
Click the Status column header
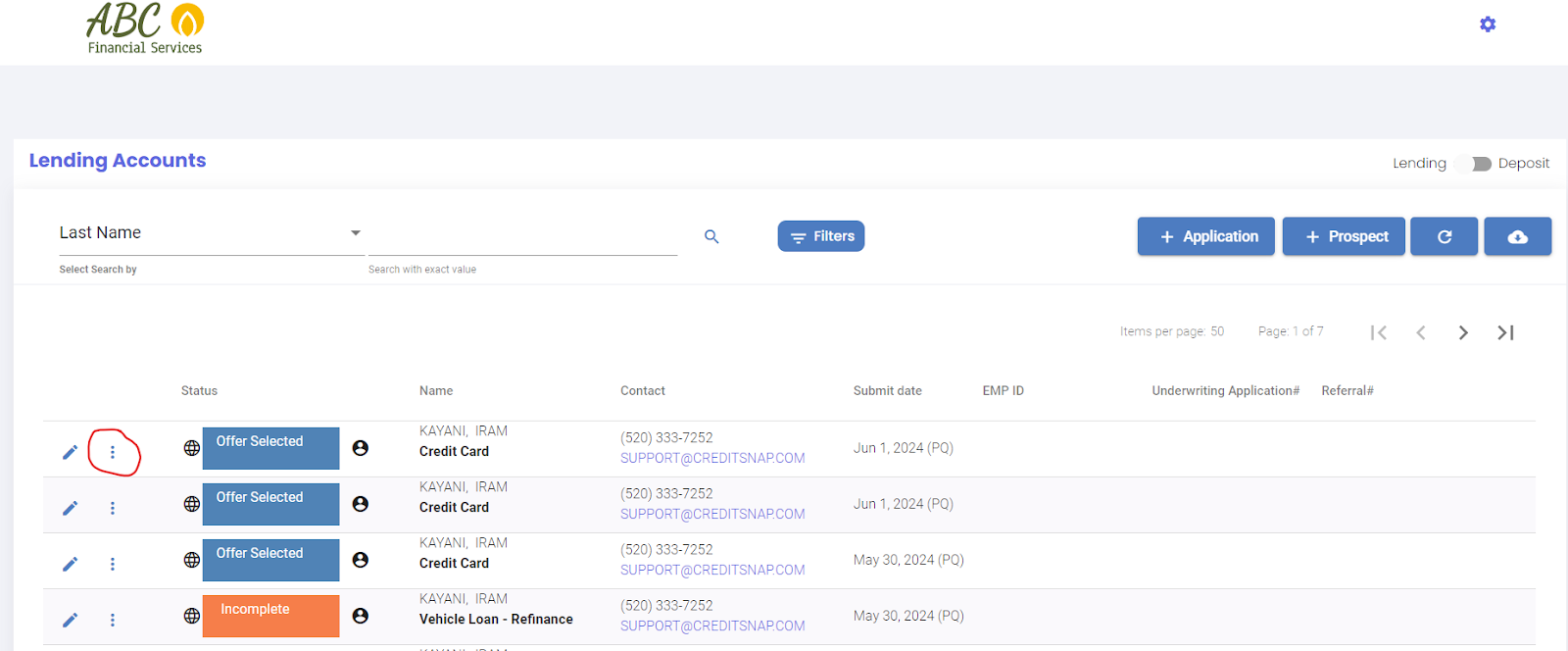click(x=199, y=390)
